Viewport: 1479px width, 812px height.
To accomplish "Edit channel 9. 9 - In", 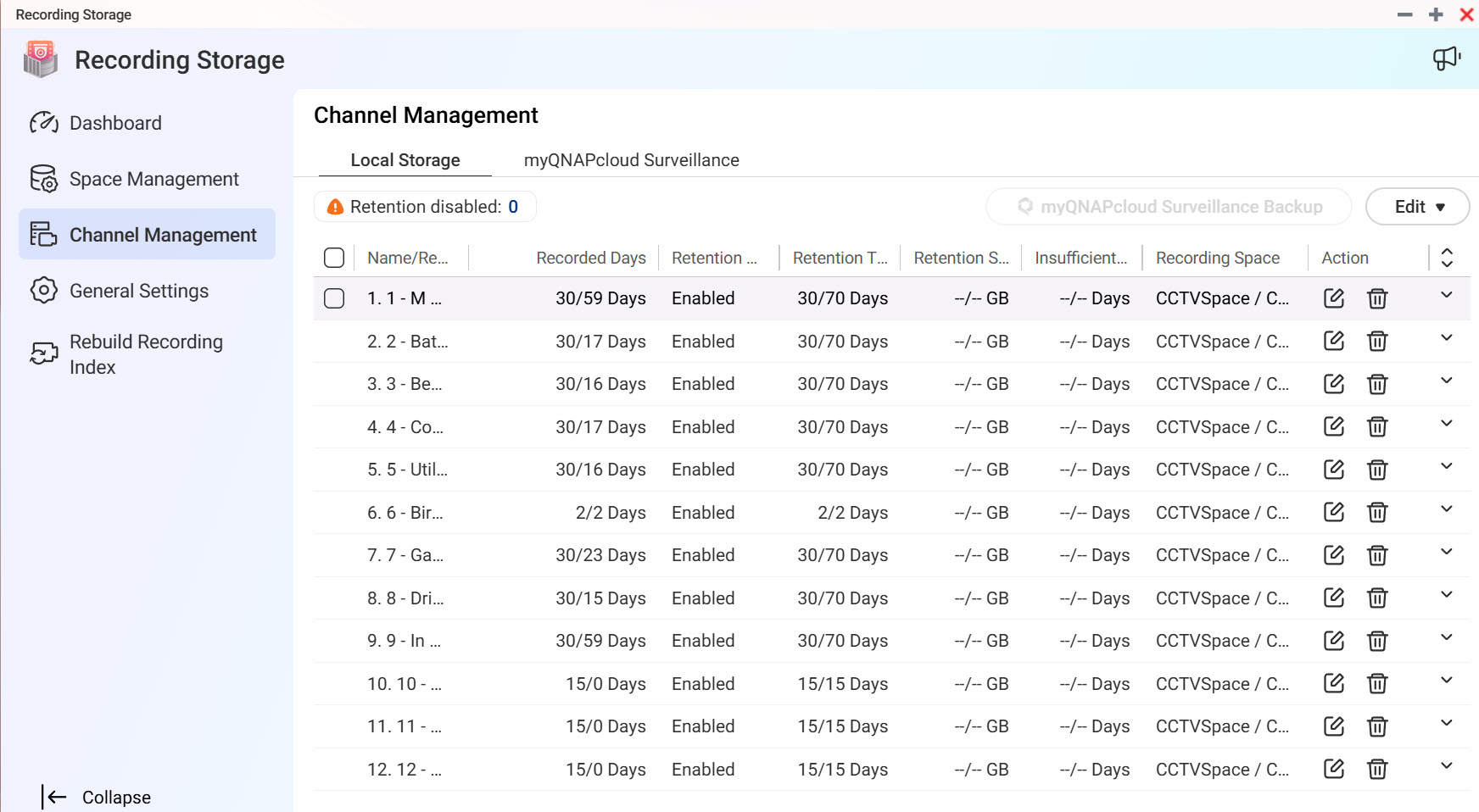I will coord(1334,641).
